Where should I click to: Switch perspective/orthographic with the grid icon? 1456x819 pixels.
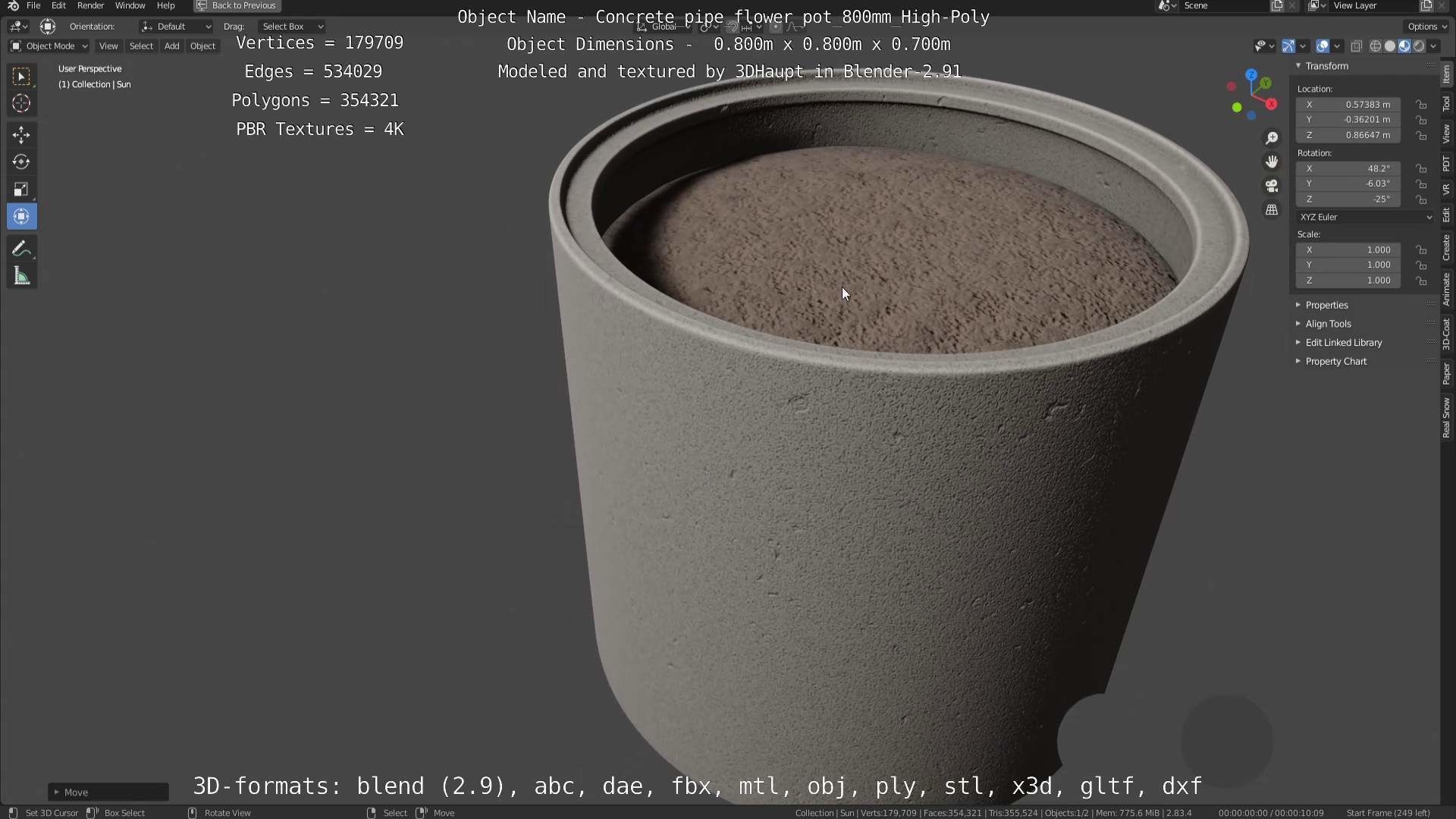1272,209
